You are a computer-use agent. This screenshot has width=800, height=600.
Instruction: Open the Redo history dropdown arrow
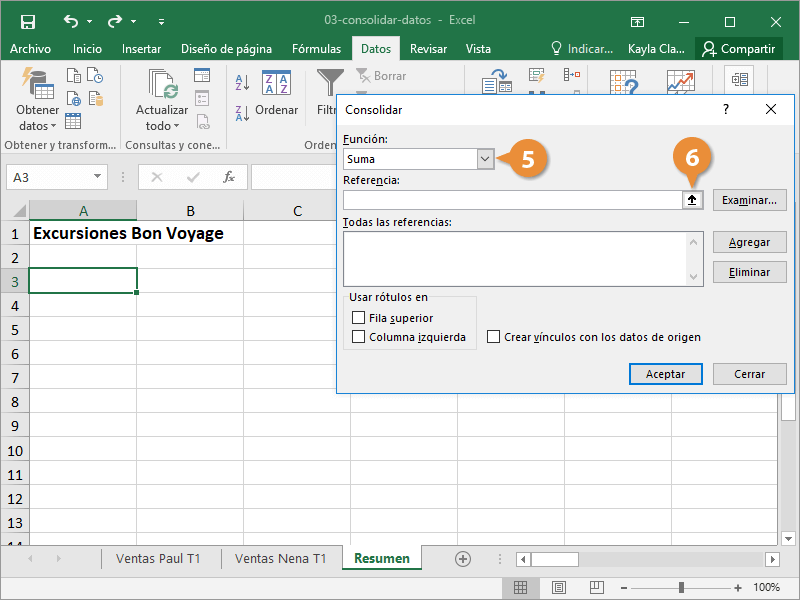[x=133, y=21]
